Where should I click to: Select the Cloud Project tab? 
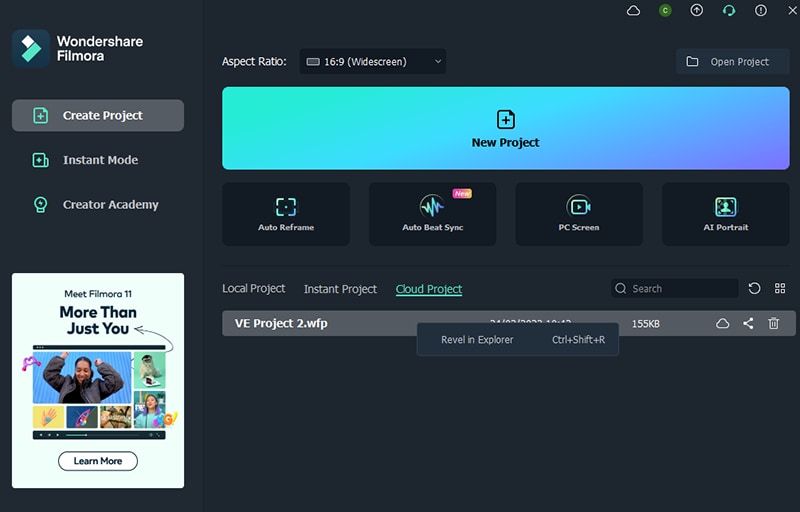[x=429, y=289]
